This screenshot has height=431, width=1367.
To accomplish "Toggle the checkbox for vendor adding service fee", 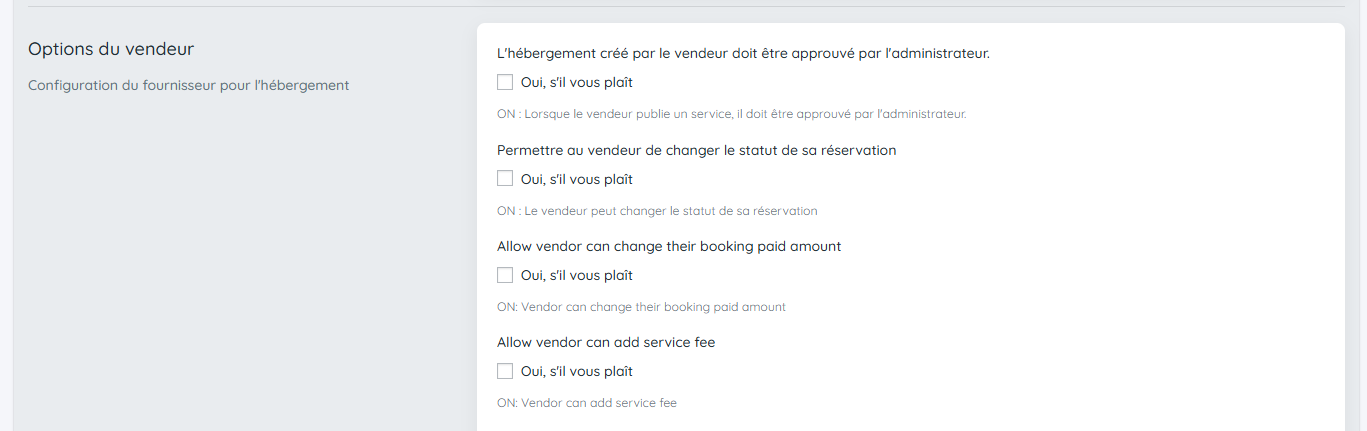I will (505, 371).
